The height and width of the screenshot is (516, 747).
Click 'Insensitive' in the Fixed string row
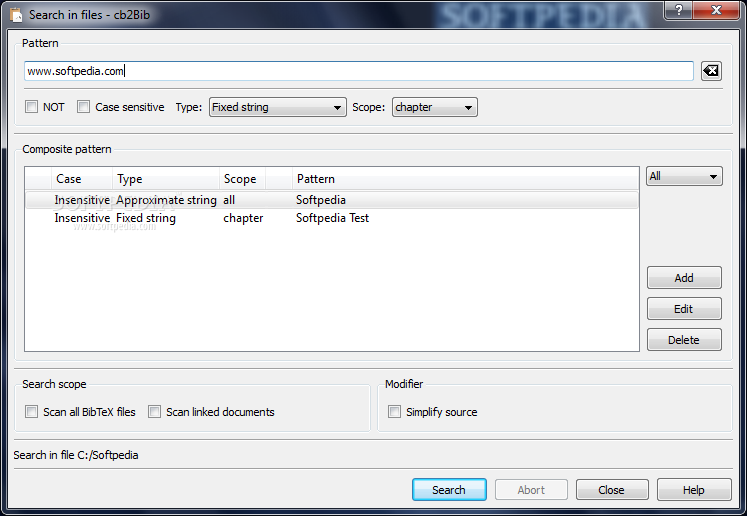click(82, 218)
